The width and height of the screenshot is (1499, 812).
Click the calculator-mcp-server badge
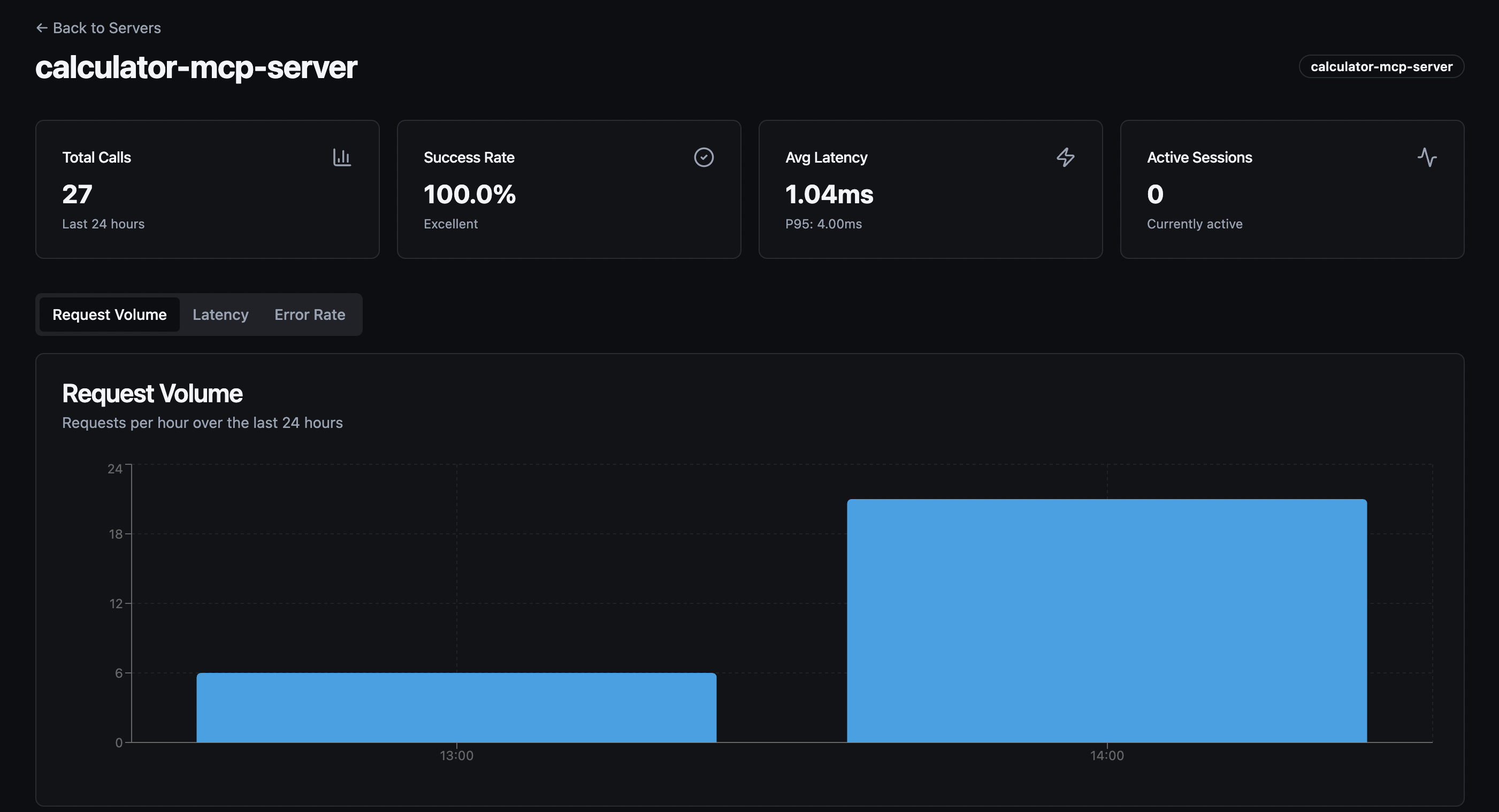click(x=1381, y=66)
